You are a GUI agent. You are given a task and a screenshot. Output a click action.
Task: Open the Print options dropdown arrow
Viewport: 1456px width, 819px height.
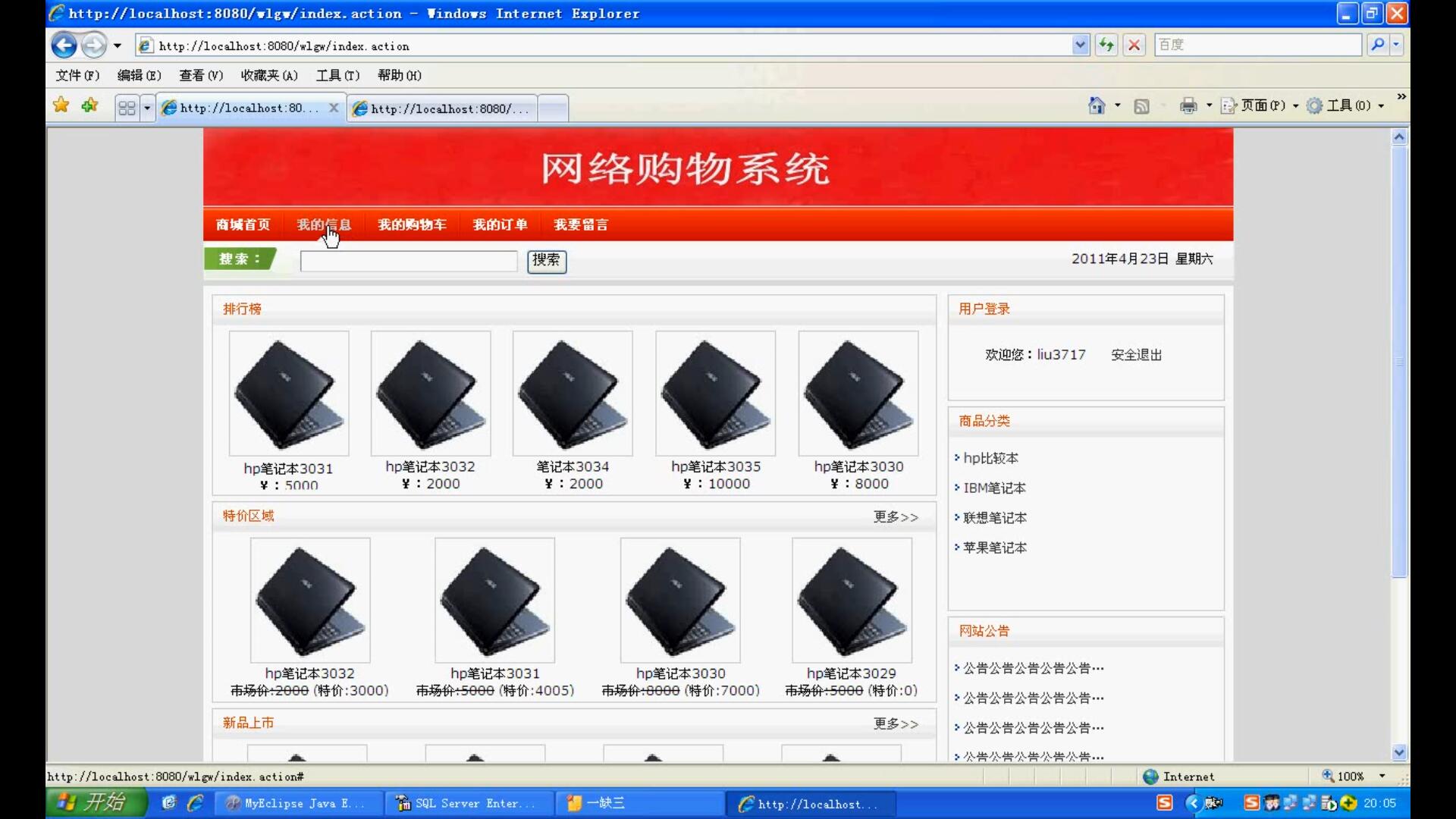[x=1209, y=105]
